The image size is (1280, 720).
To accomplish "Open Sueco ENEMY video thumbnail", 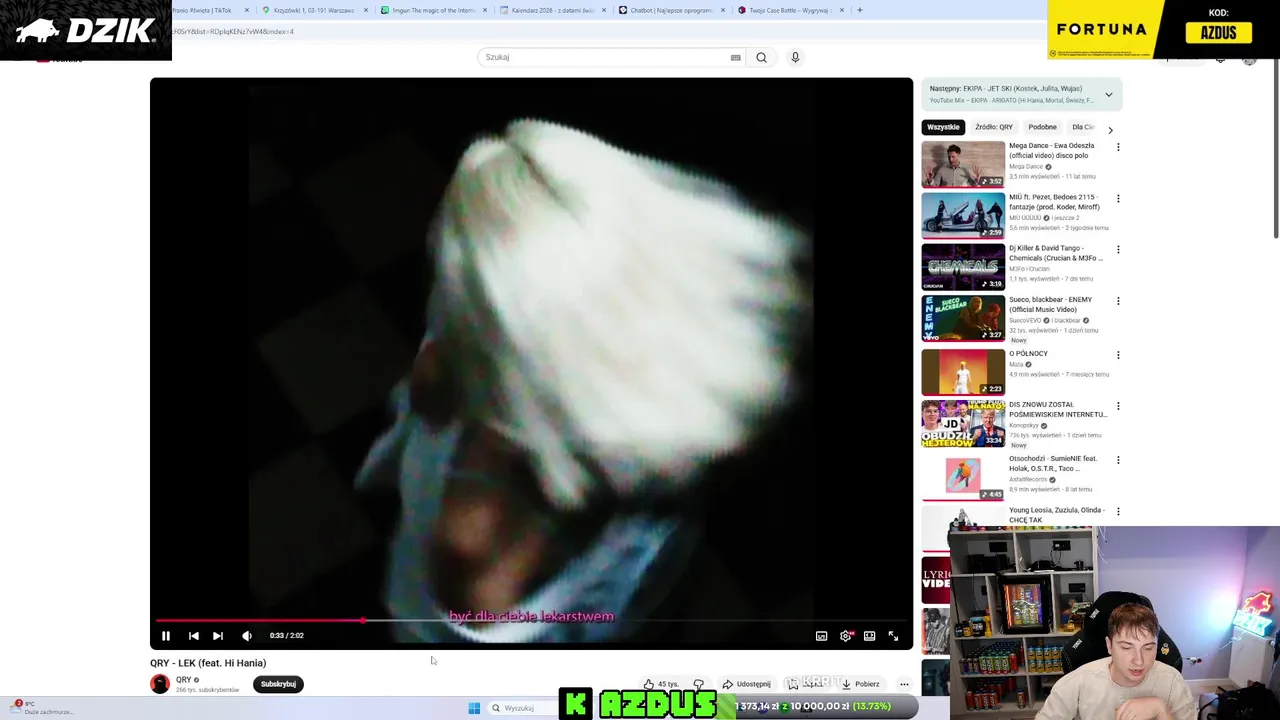I will click(x=963, y=318).
